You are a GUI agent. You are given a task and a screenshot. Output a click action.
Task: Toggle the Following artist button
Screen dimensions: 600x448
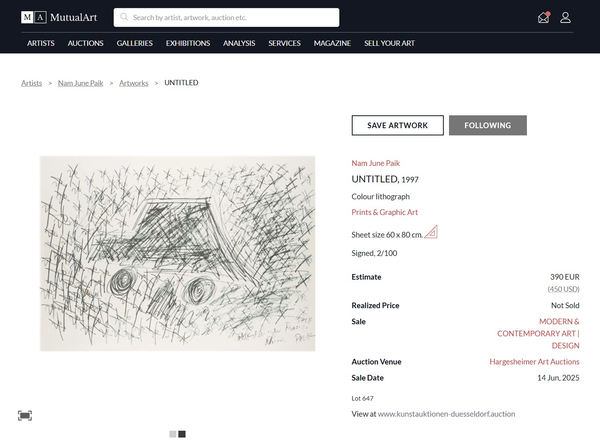click(x=488, y=125)
